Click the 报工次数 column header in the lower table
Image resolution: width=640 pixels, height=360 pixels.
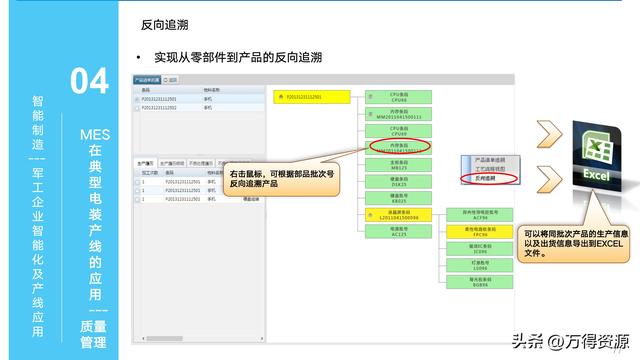pyautogui.click(x=150, y=173)
